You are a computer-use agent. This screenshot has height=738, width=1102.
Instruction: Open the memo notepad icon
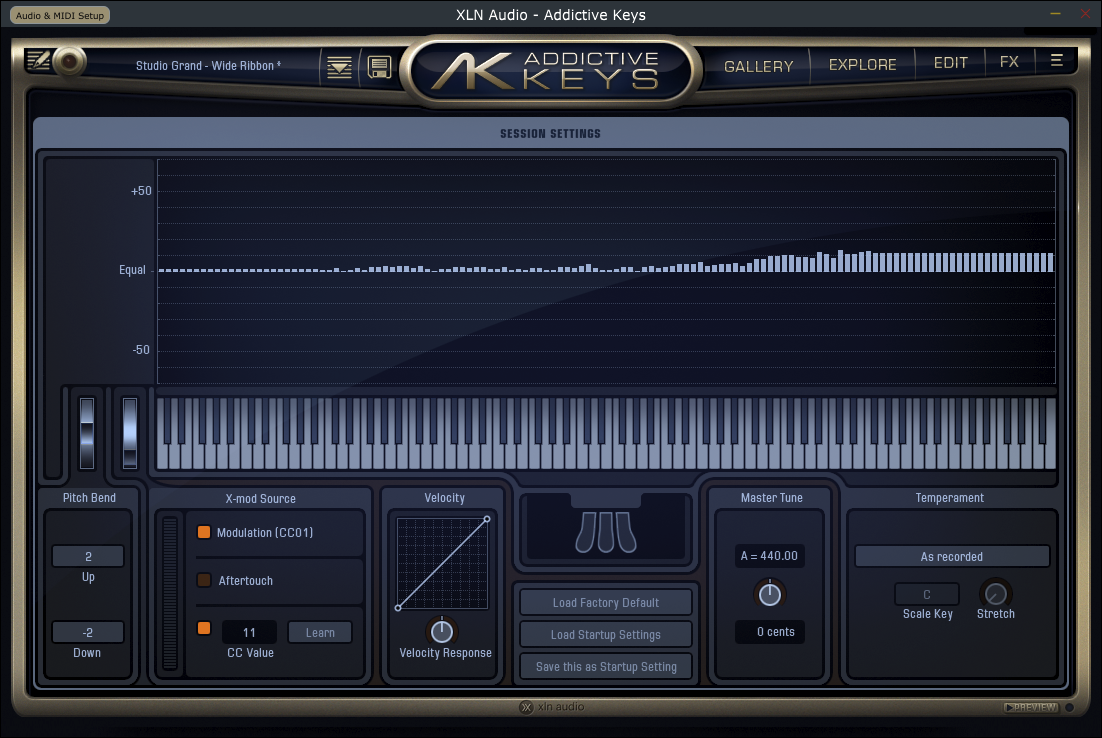point(38,60)
